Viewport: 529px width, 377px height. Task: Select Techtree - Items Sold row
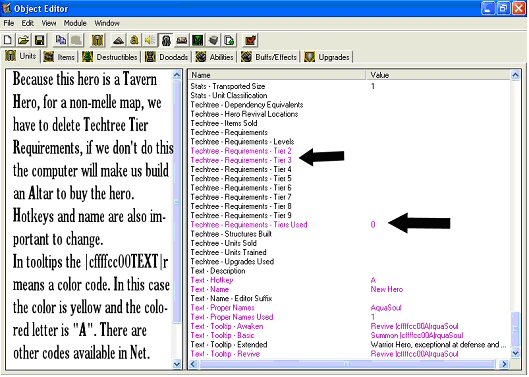click(350, 123)
